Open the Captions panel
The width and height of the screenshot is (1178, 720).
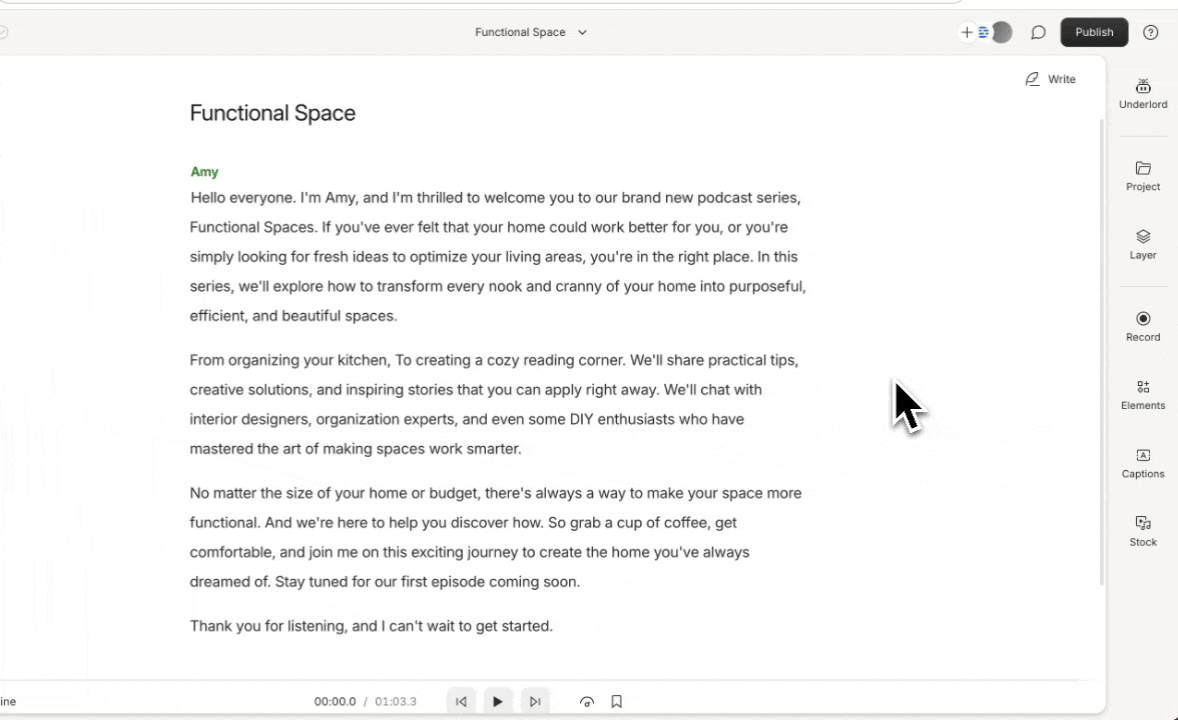coord(1143,462)
